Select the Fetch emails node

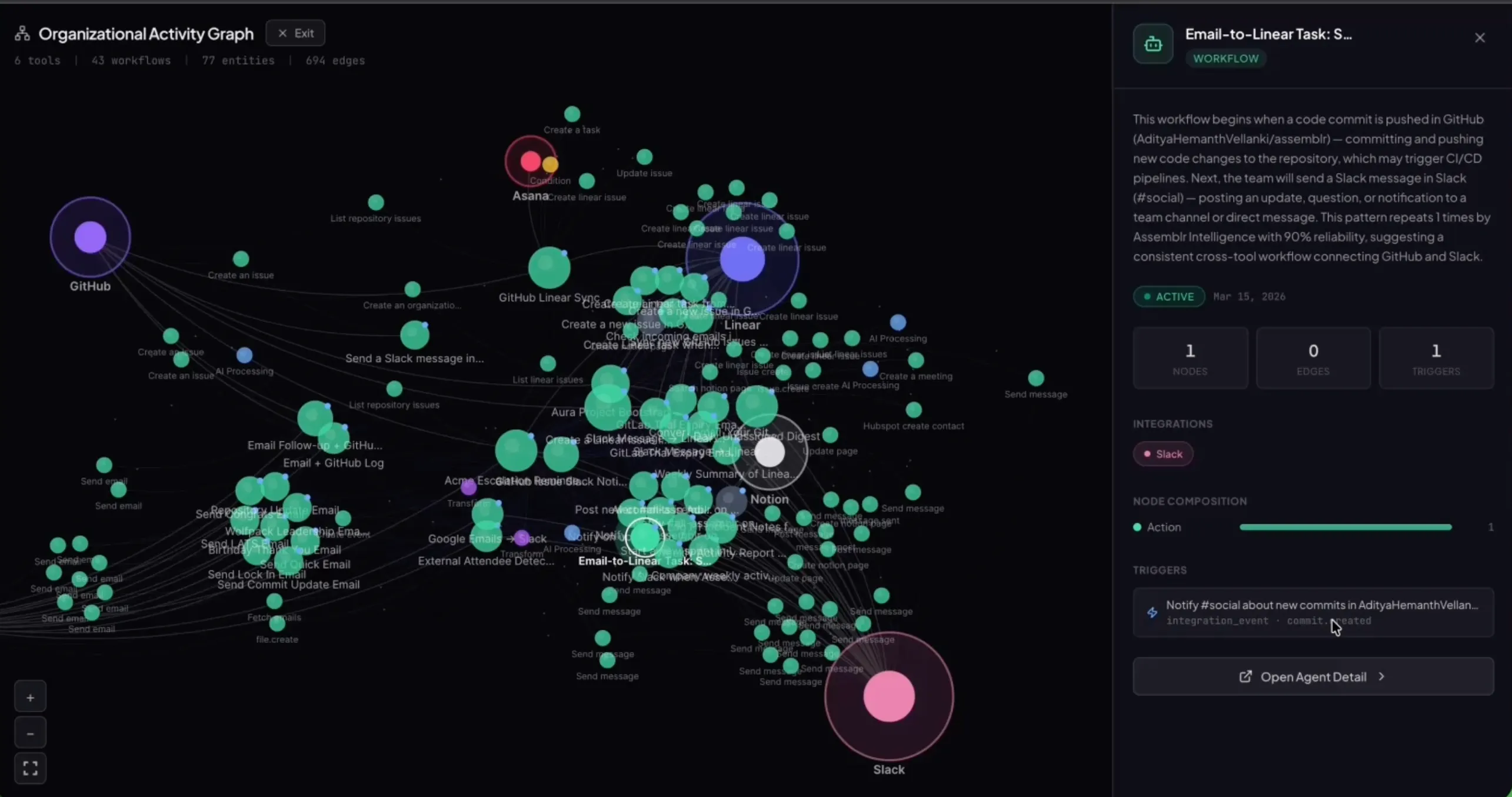click(274, 602)
